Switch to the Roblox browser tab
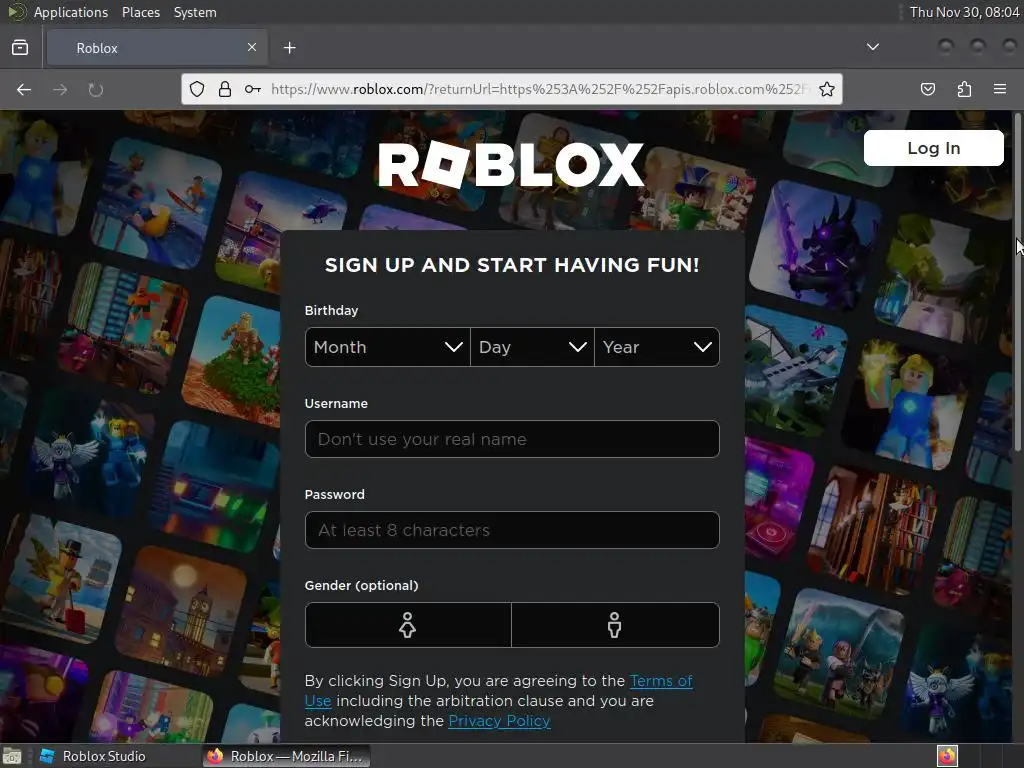The height and width of the screenshot is (768, 1024). (x=157, y=48)
